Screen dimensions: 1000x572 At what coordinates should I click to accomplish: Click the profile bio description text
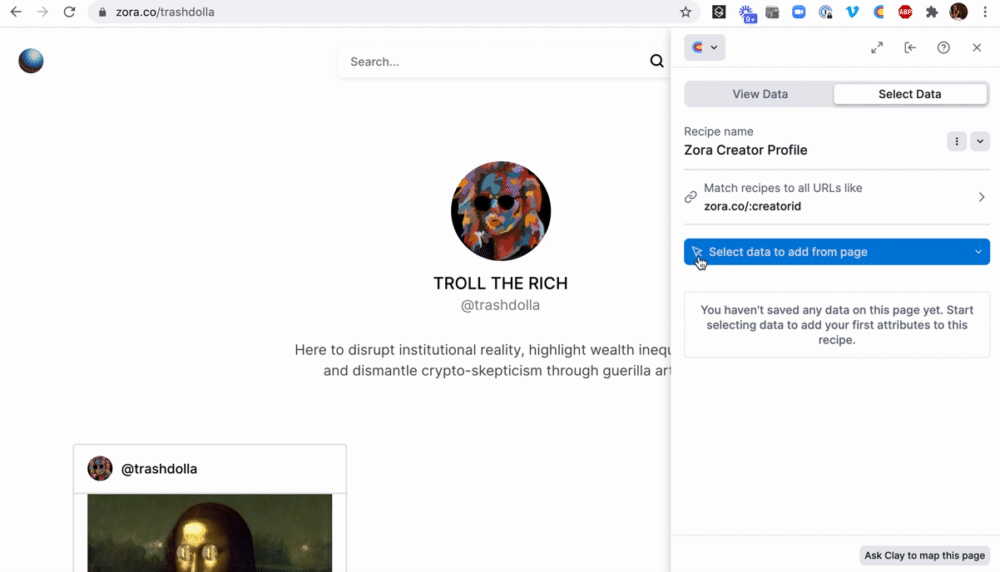click(x=482, y=360)
